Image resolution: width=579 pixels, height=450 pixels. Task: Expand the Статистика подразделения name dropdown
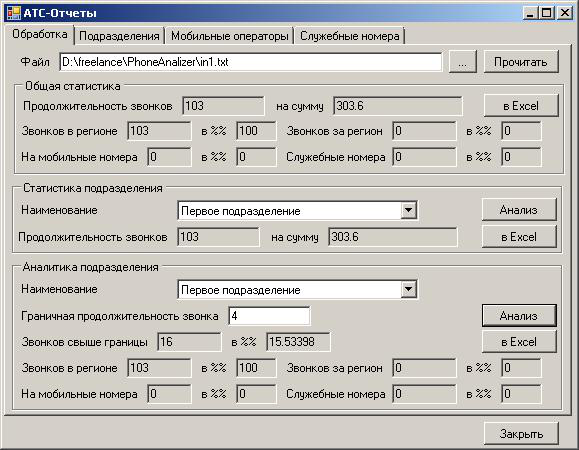[x=408, y=210]
